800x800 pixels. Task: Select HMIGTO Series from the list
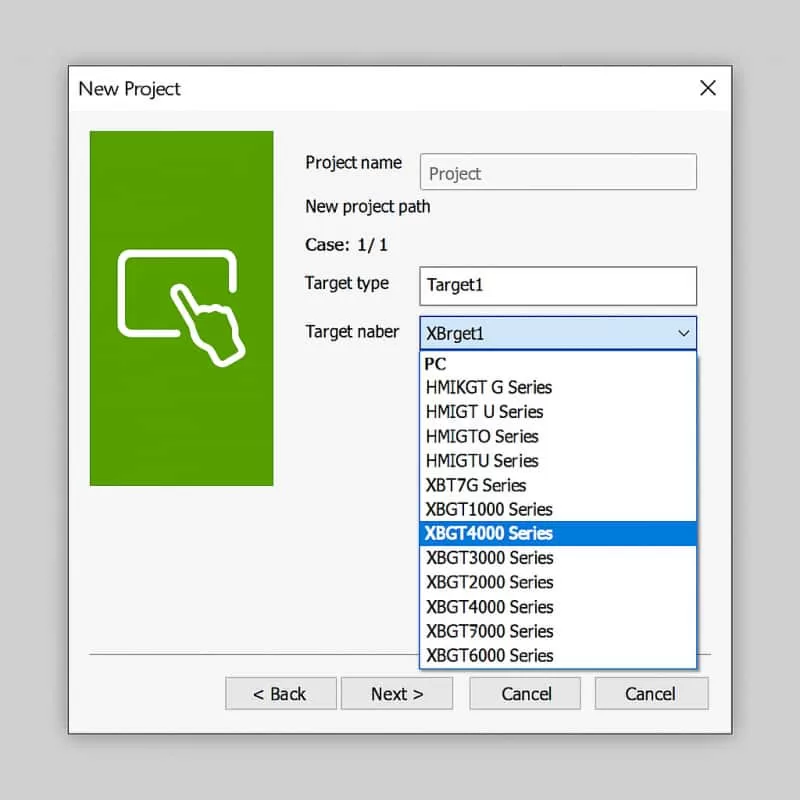(558, 436)
